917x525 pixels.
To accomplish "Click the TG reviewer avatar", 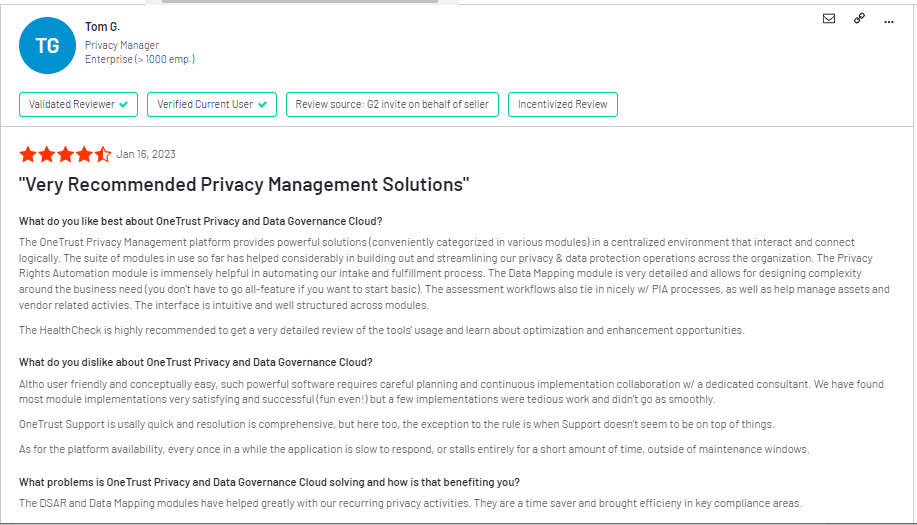I will click(47, 46).
